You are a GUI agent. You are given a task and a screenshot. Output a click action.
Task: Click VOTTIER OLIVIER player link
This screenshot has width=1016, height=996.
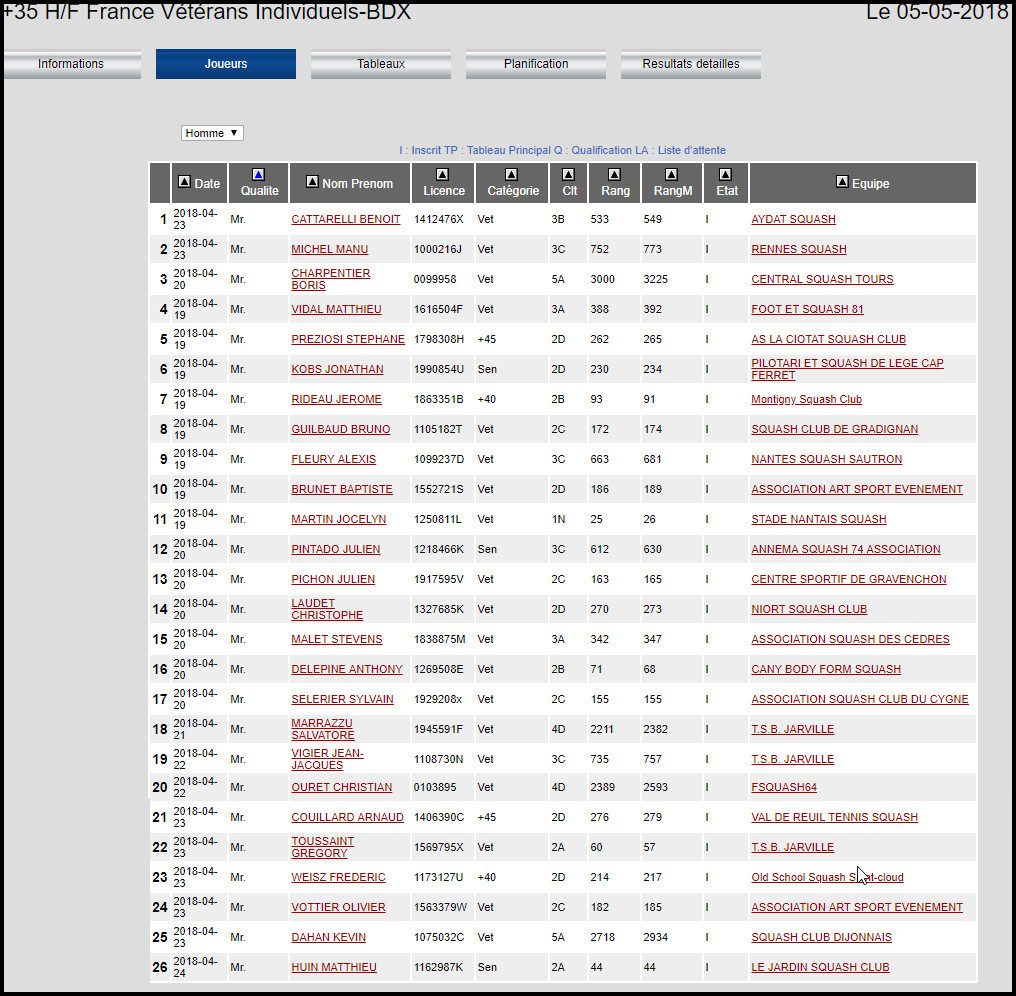(338, 907)
